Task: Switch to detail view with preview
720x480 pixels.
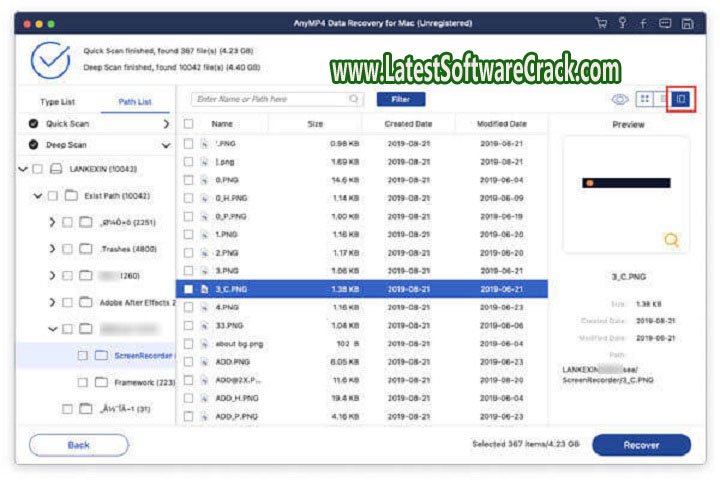Action: 681,99
